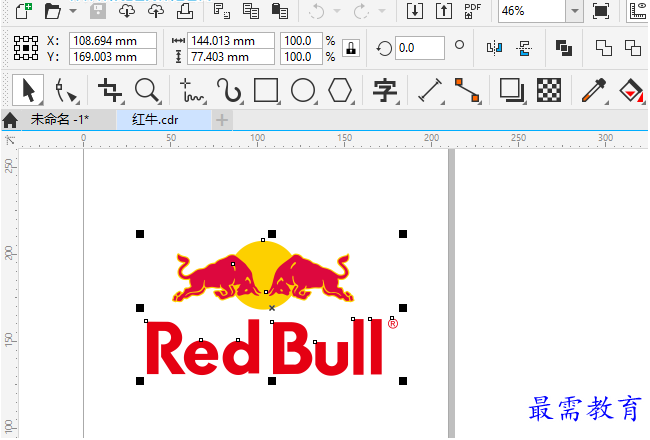
Task: Open the undo history dropdown
Action: (337, 11)
